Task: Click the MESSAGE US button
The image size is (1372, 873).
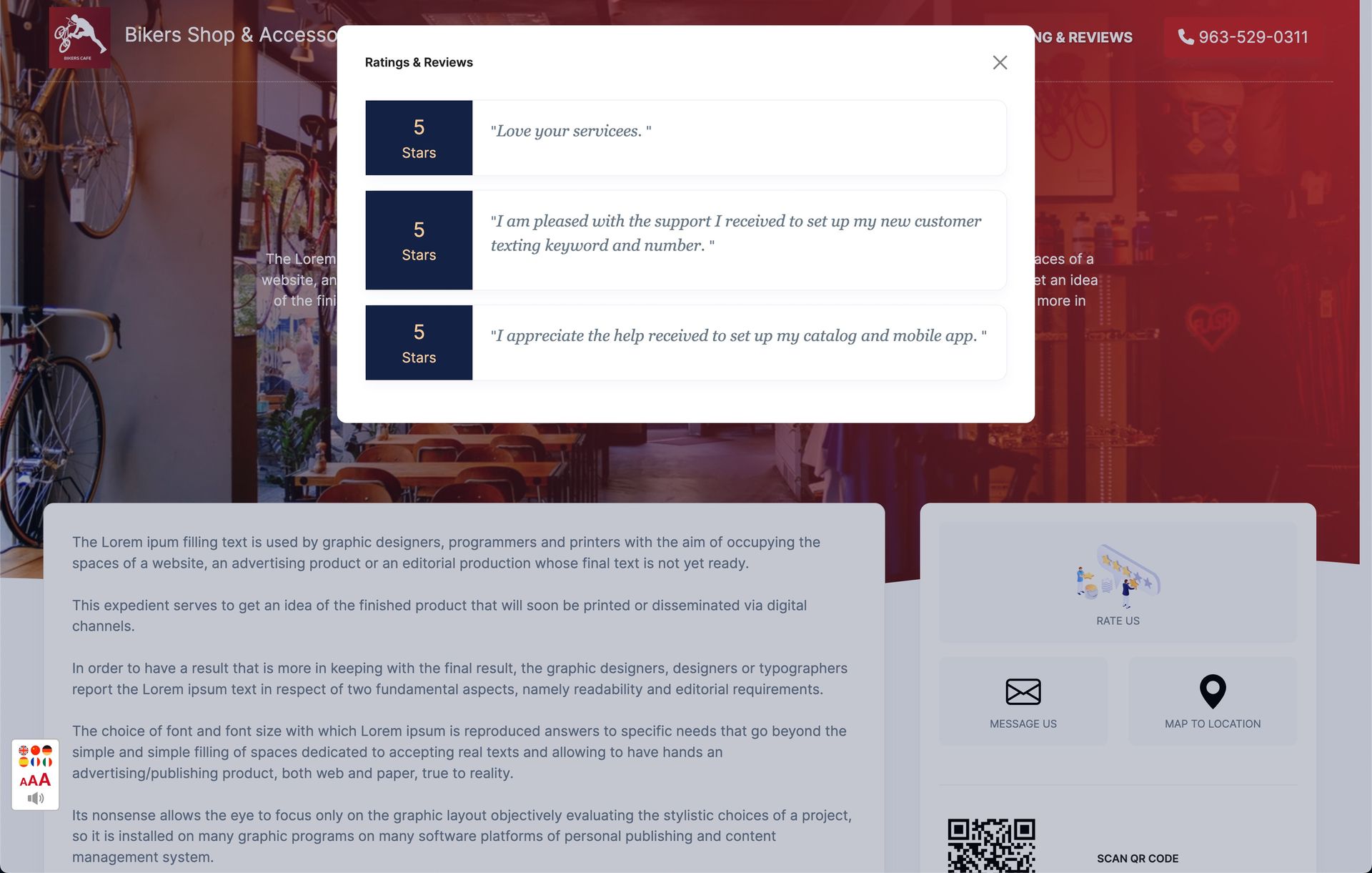Action: coord(1023,700)
